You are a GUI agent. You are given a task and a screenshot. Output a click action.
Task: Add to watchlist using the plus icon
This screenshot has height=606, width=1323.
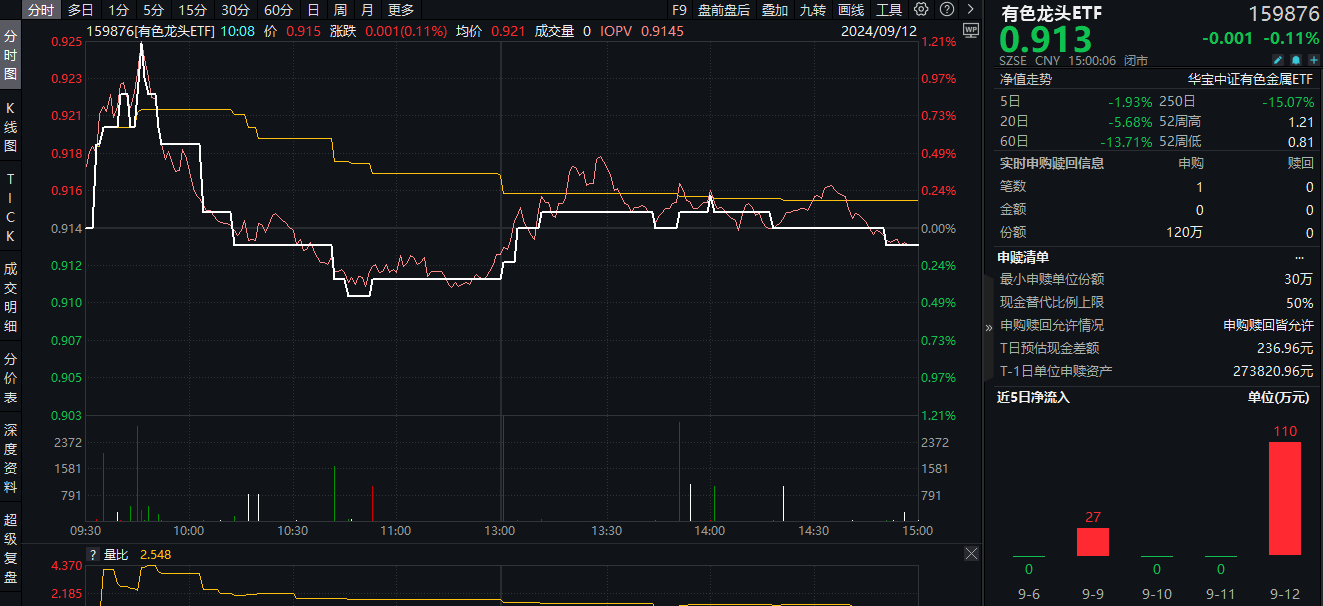pyautogui.click(x=1313, y=60)
